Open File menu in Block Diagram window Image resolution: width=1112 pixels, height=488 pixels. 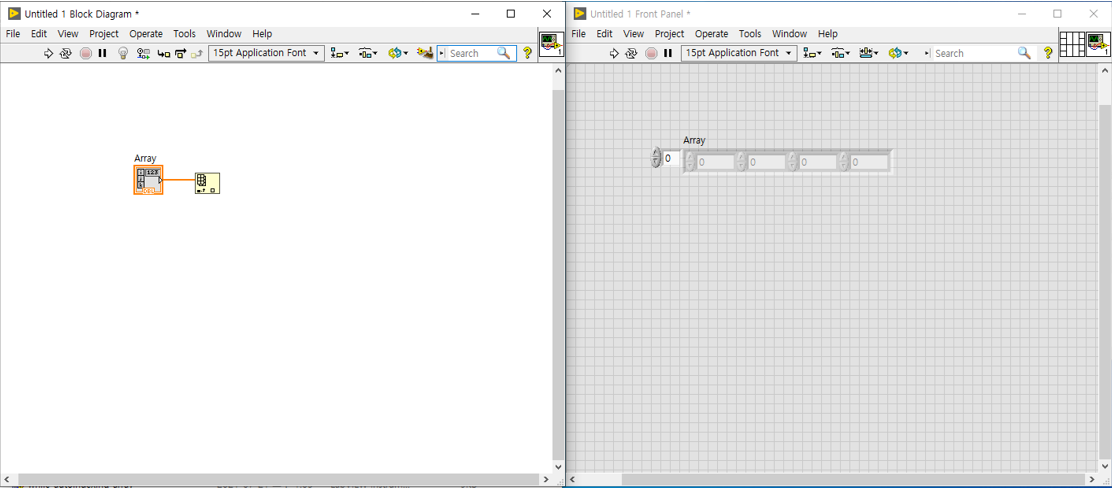[x=13, y=33]
